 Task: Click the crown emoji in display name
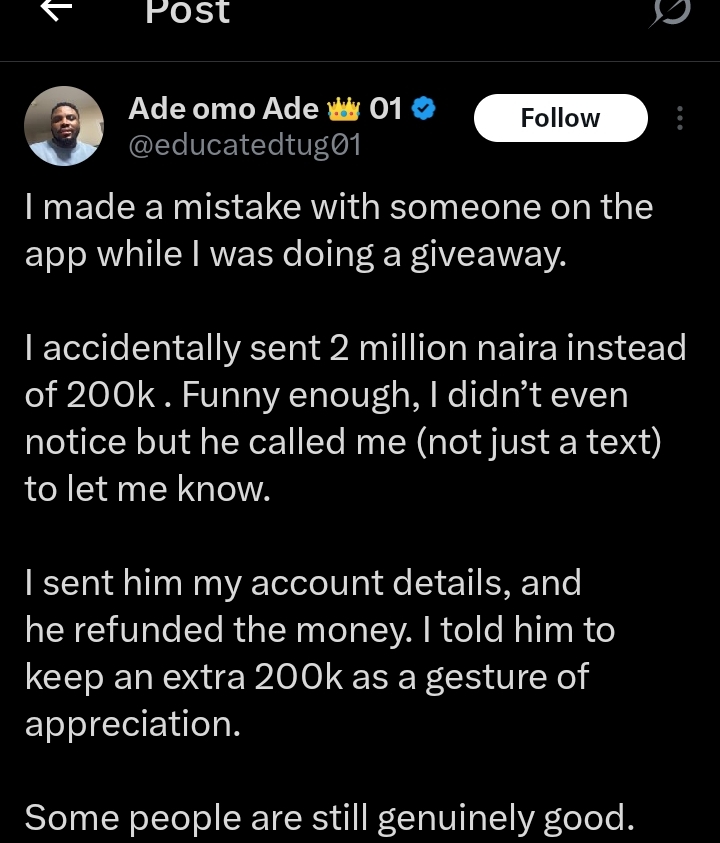(x=344, y=109)
